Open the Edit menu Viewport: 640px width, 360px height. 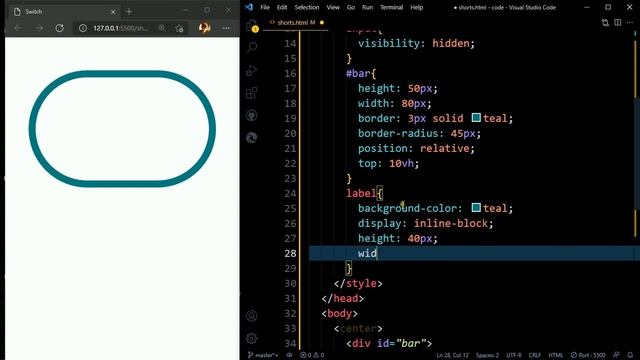[x=282, y=7]
